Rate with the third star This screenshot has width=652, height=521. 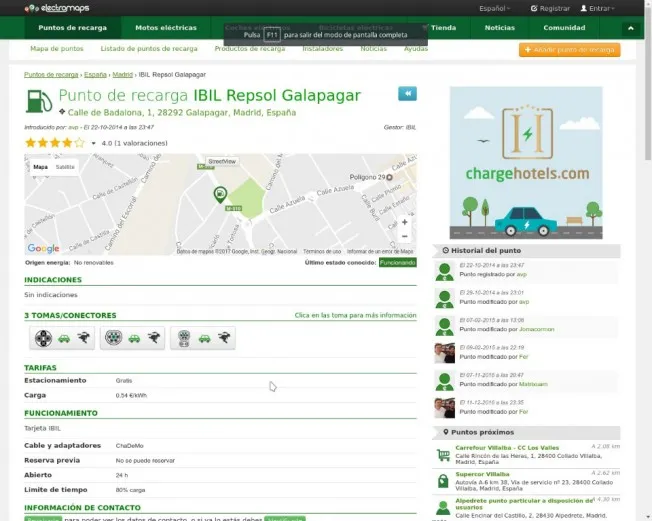click(55, 143)
